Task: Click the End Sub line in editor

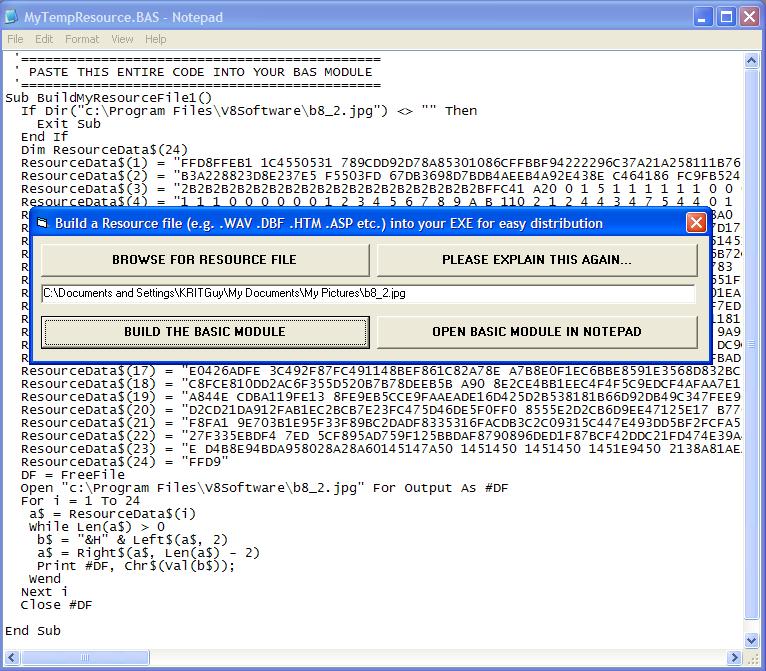Action: click(x=33, y=631)
